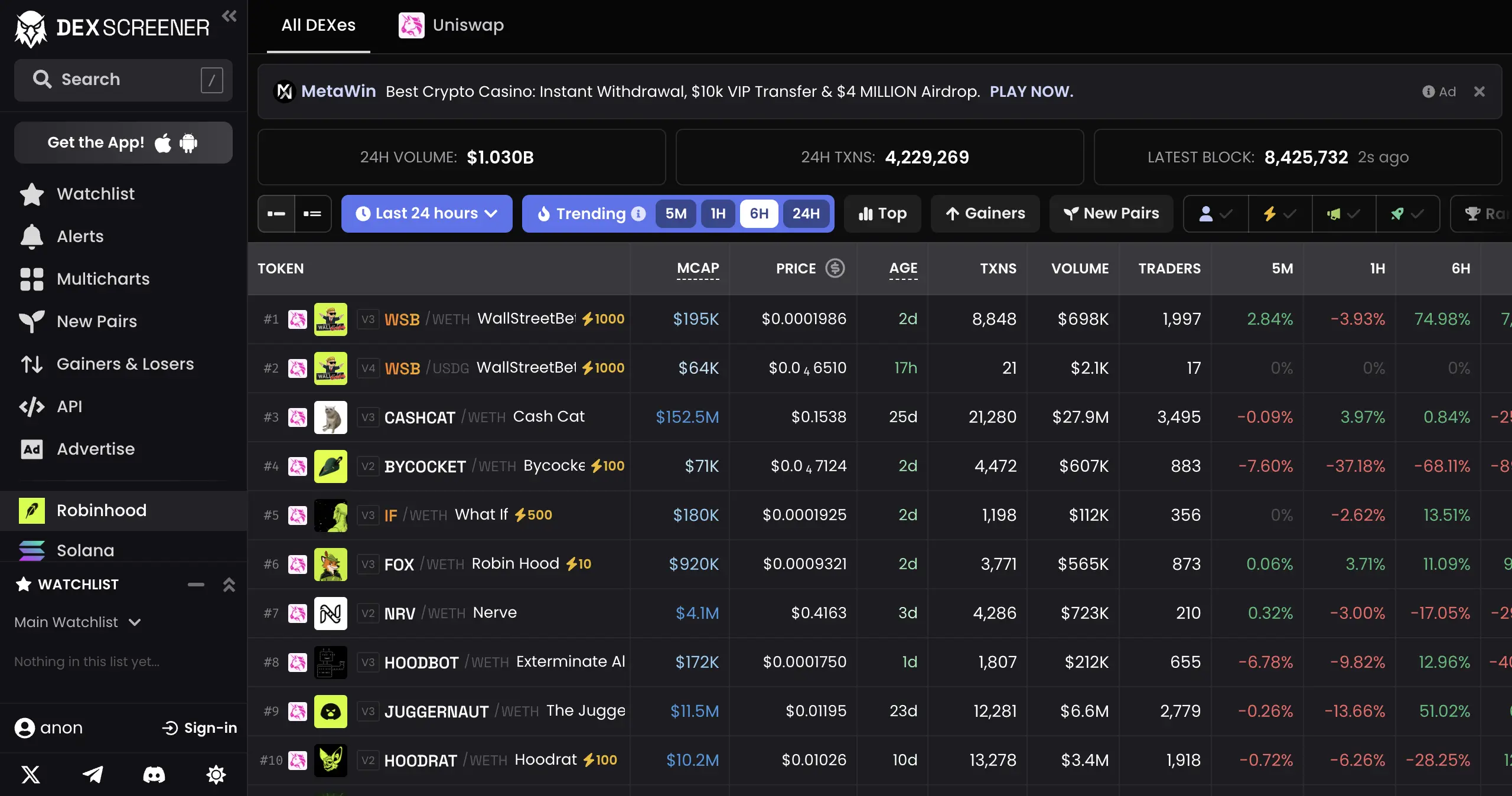The height and width of the screenshot is (796, 1512).
Task: Set trending timeframe to 1H
Action: (x=718, y=213)
